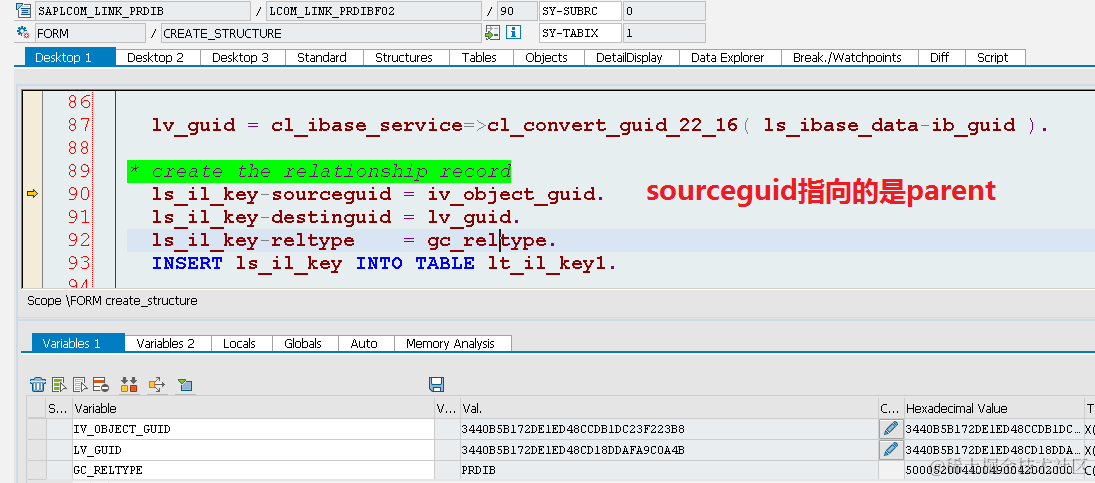
Task: Click line number 92 in editor gutter
Action: [x=79, y=239]
